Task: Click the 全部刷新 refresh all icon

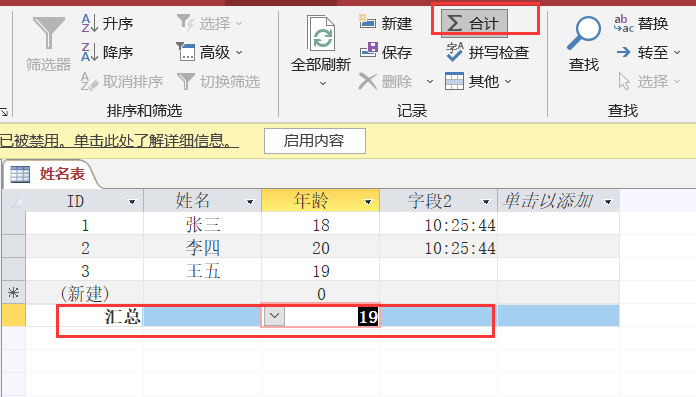Action: coord(321,34)
